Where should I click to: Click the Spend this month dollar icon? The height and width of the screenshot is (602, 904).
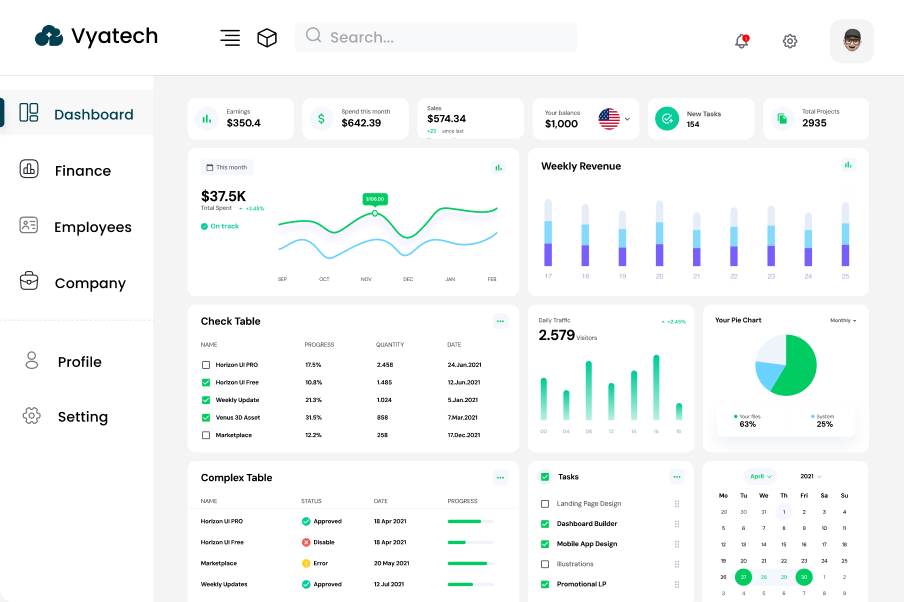(321, 119)
